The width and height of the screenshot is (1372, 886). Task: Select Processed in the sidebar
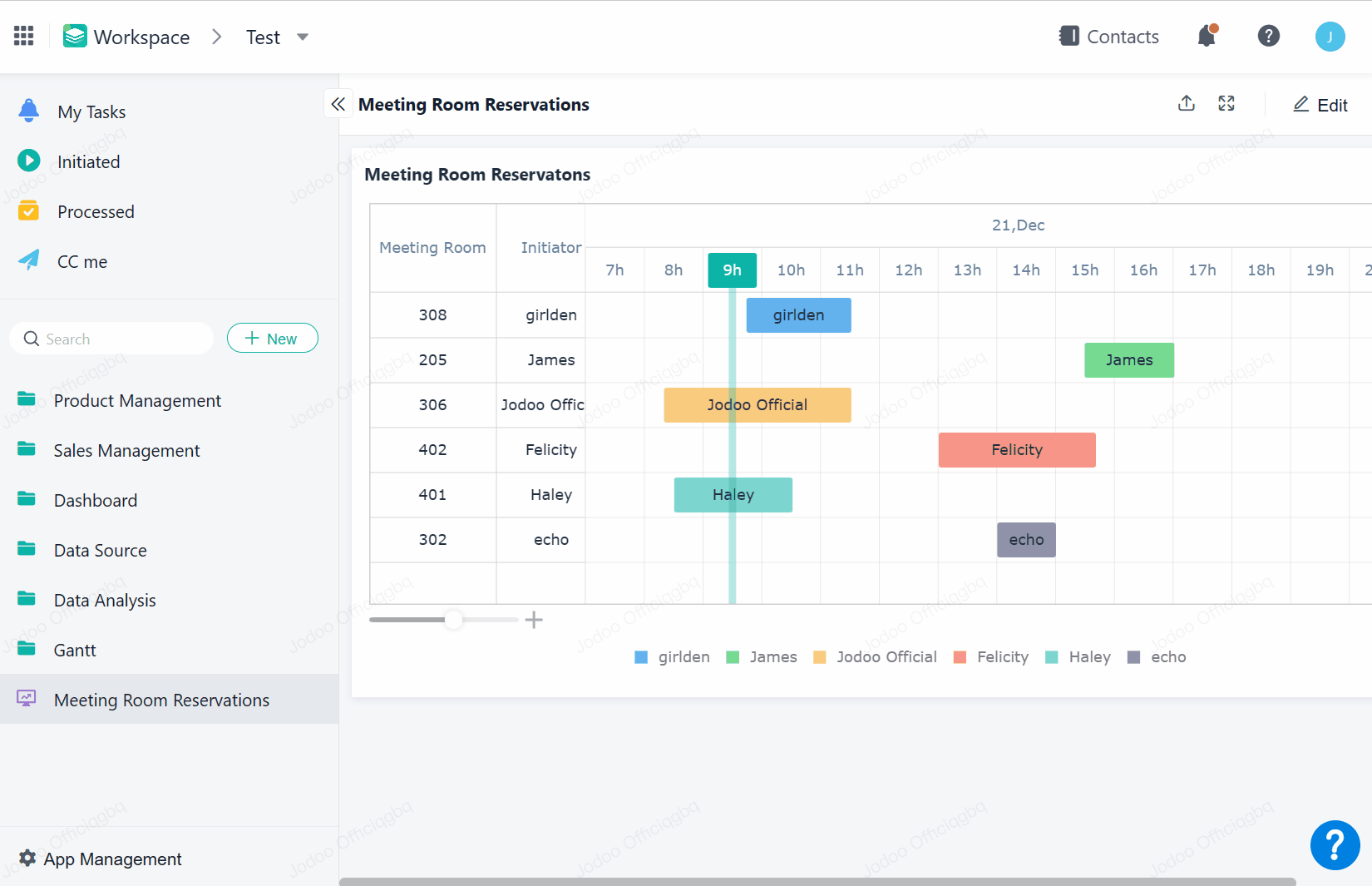pyautogui.click(x=96, y=212)
